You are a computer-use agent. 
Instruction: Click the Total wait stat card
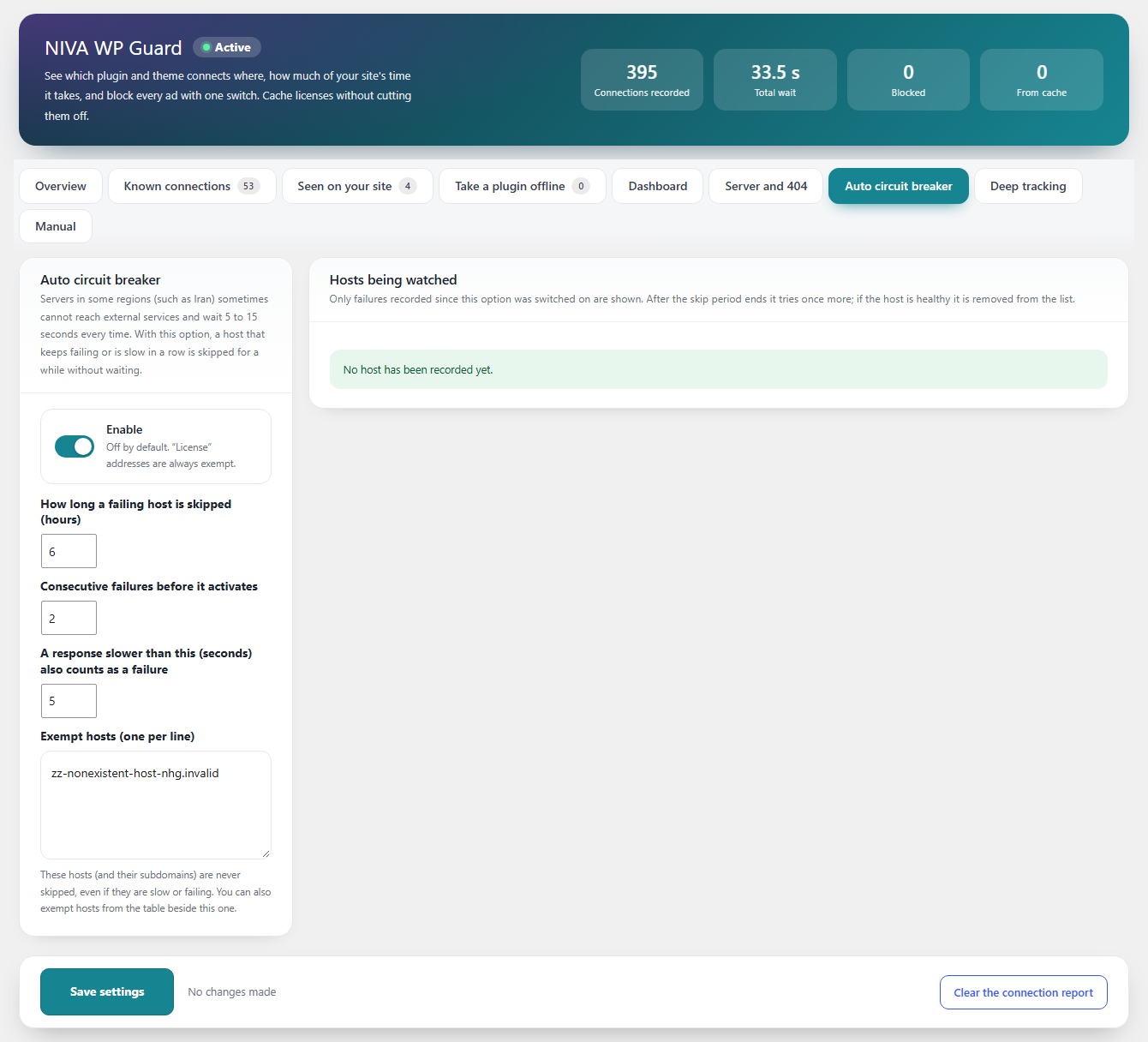coord(775,80)
